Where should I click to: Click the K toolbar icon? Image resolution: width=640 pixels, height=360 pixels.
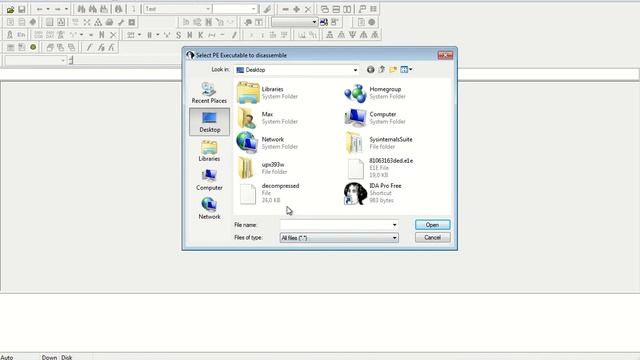click(200, 35)
